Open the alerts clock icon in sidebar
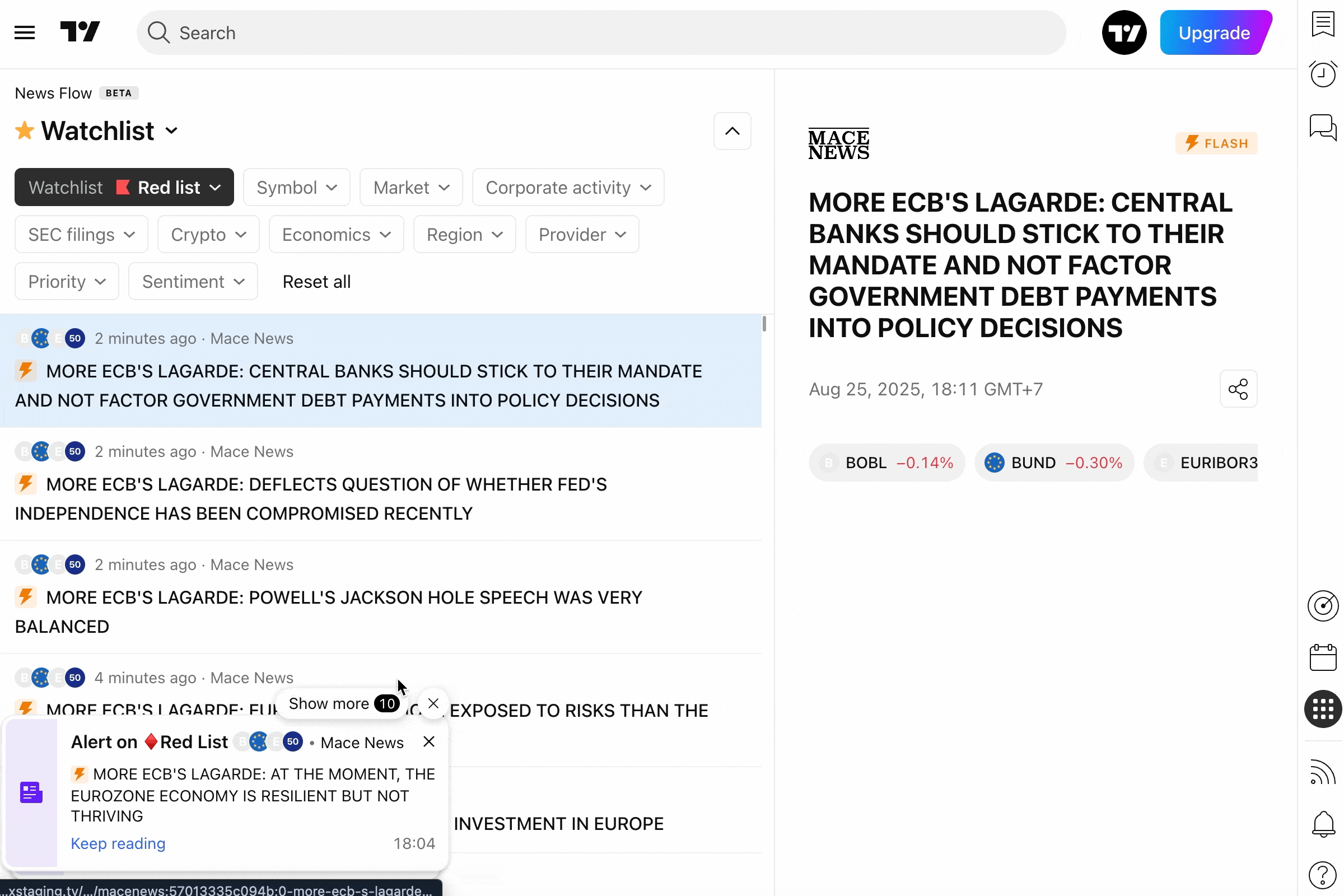Image resolution: width=1344 pixels, height=896 pixels. 1323,74
